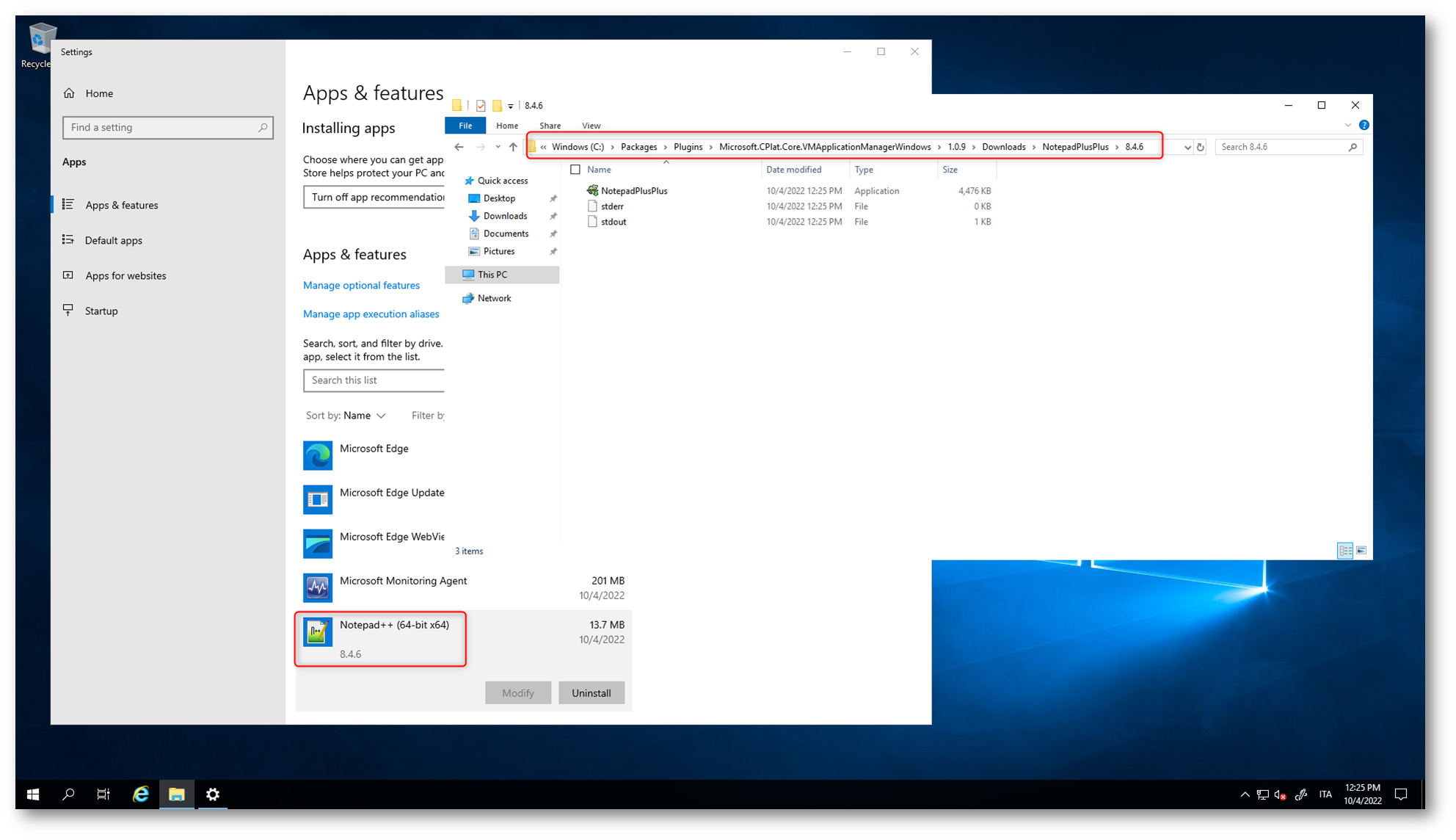Toggle the select-all checkbox in Name header

tap(575, 170)
